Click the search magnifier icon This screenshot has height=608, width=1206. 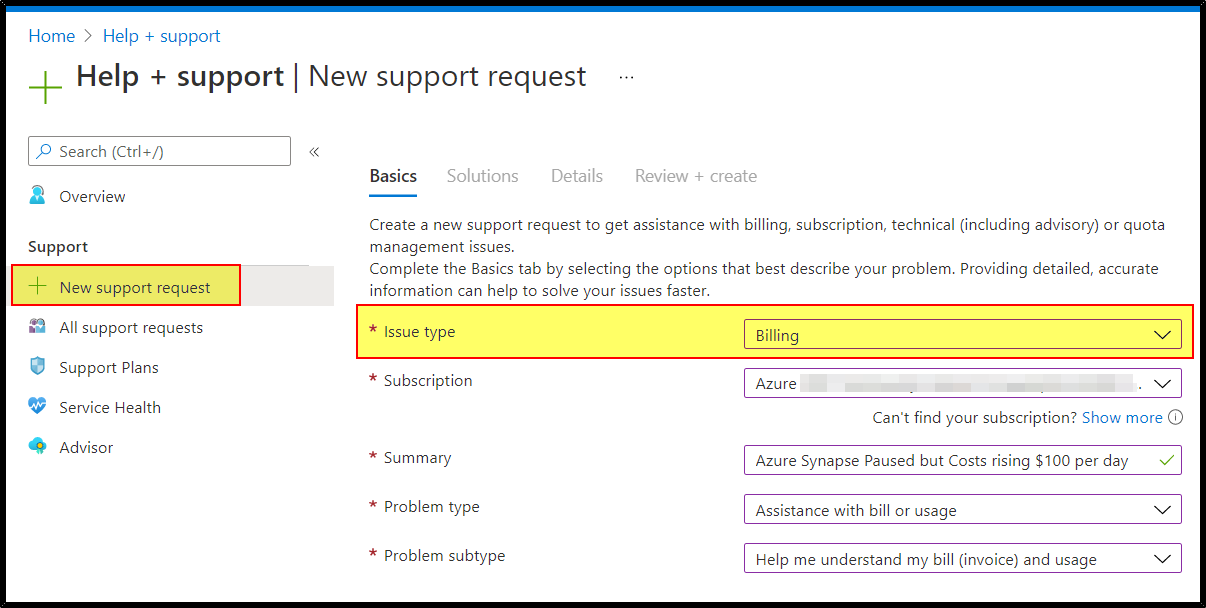coord(44,151)
